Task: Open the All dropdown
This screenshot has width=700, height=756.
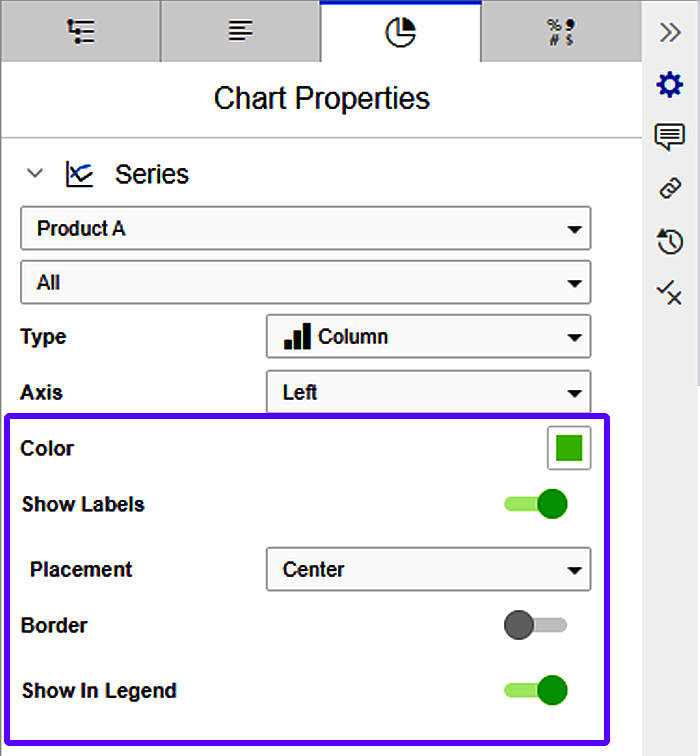Action: tap(305, 283)
